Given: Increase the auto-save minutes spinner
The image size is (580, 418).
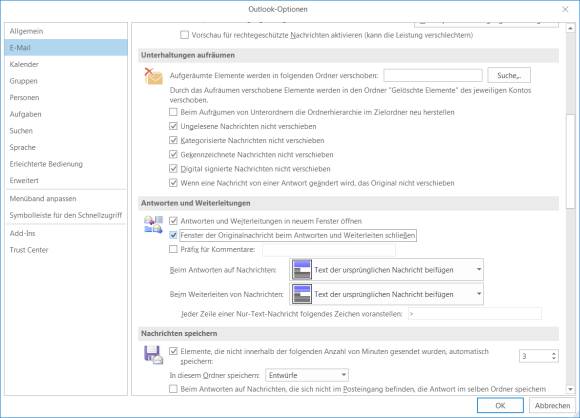Looking at the screenshot, I should click(553, 353).
